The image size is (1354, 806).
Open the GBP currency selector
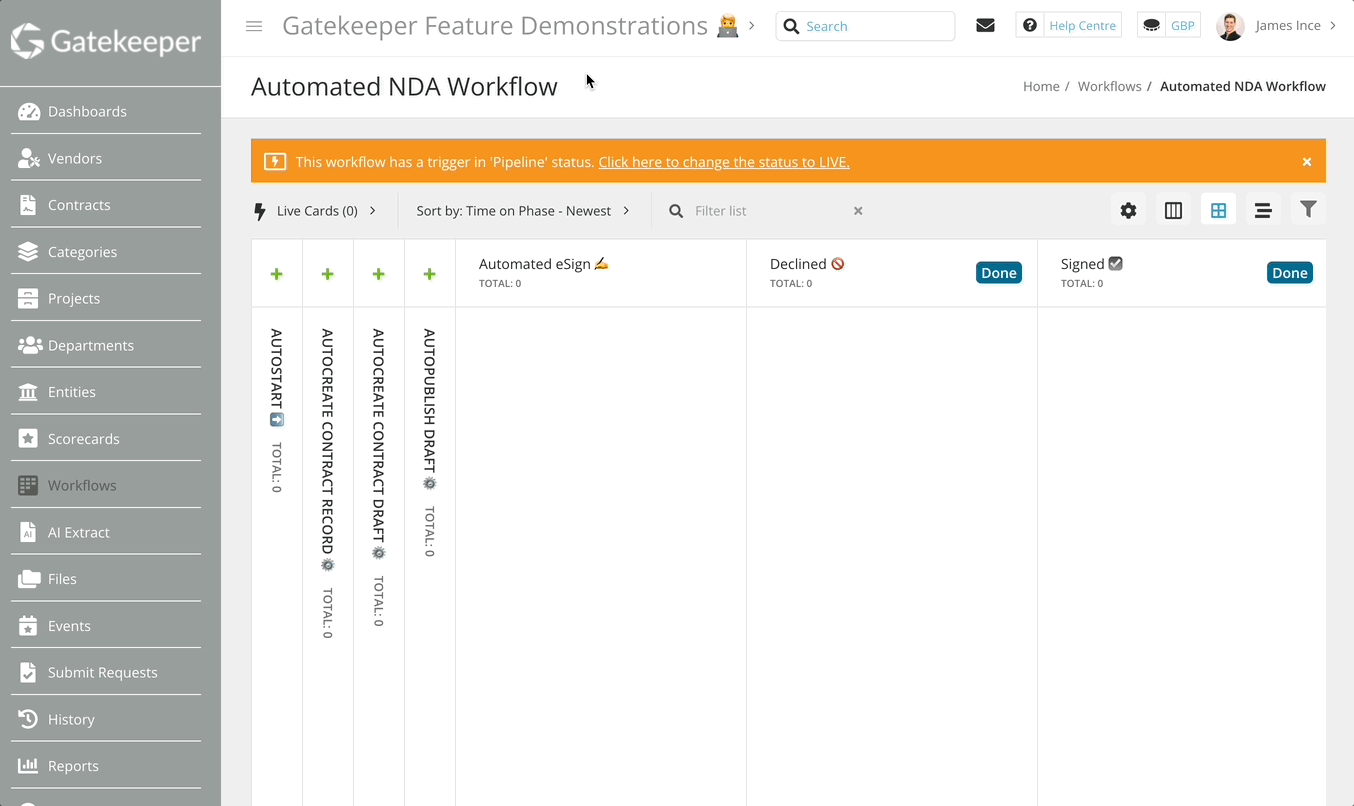[x=1168, y=25]
